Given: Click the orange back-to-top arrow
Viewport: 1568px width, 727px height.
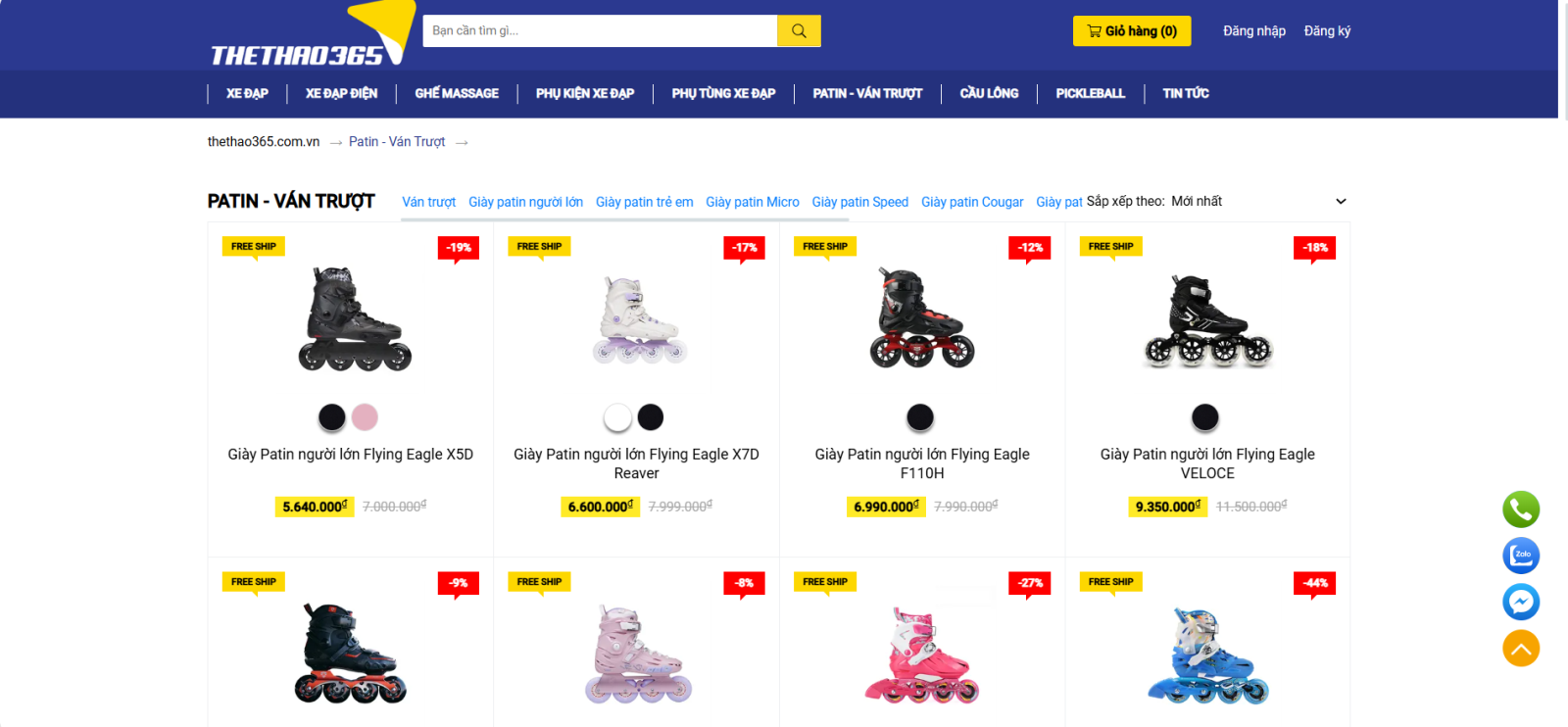Looking at the screenshot, I should pyautogui.click(x=1521, y=648).
